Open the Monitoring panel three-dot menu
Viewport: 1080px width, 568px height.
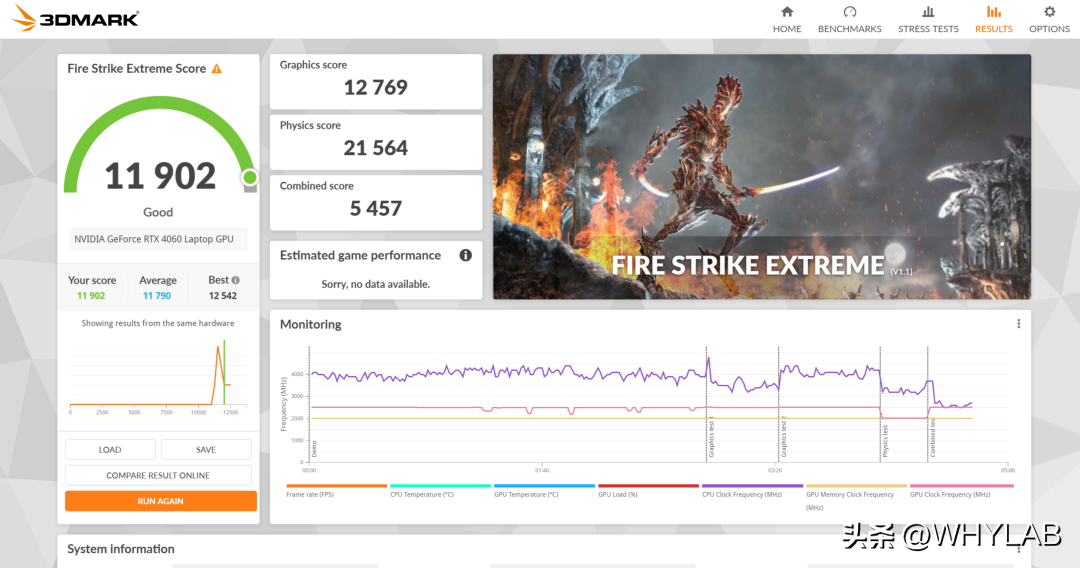pos(1019,324)
